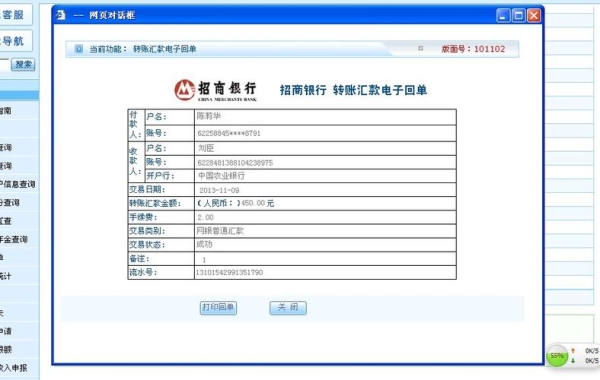Click the web page dialog title bar icon

click(x=61, y=15)
